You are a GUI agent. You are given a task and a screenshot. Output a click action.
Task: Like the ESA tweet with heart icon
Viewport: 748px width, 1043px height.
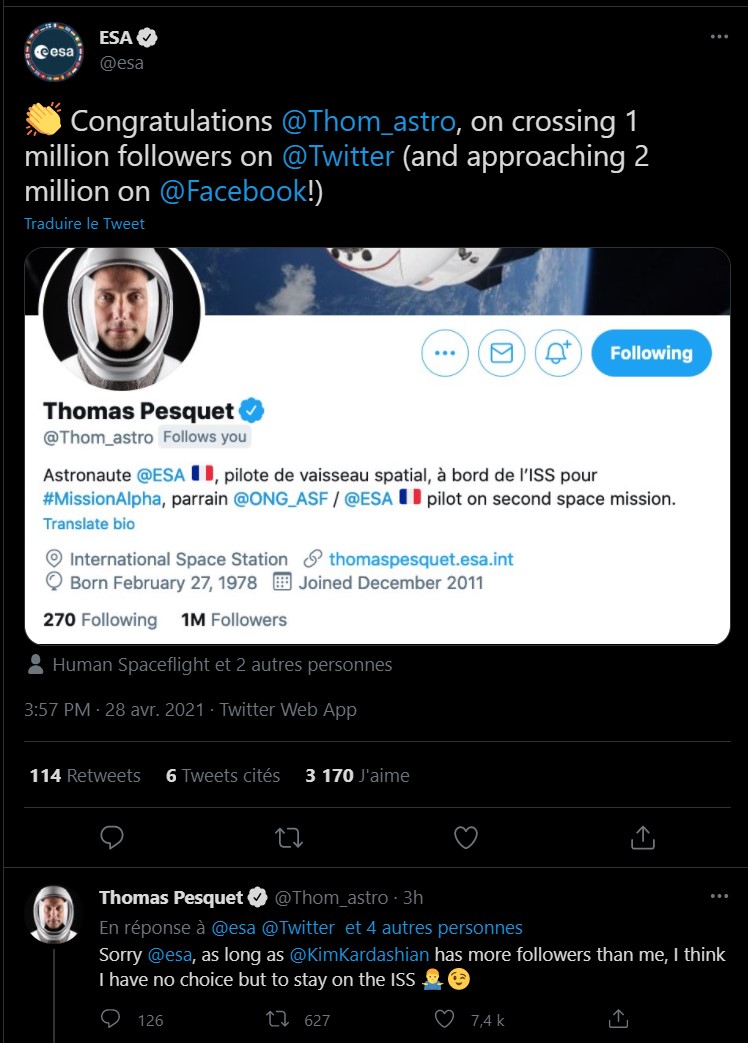(466, 837)
